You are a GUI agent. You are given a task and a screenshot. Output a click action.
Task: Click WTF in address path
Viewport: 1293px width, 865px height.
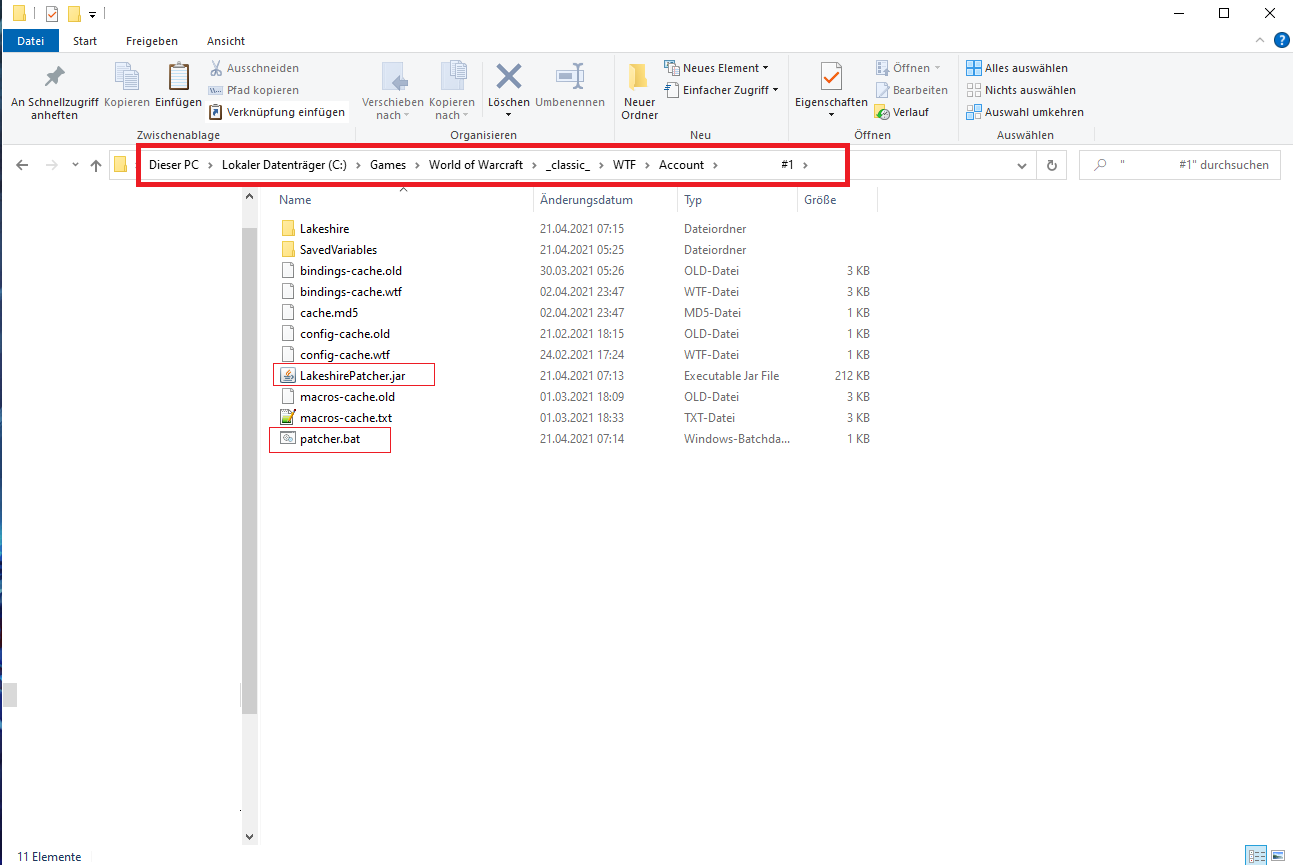pyautogui.click(x=624, y=165)
